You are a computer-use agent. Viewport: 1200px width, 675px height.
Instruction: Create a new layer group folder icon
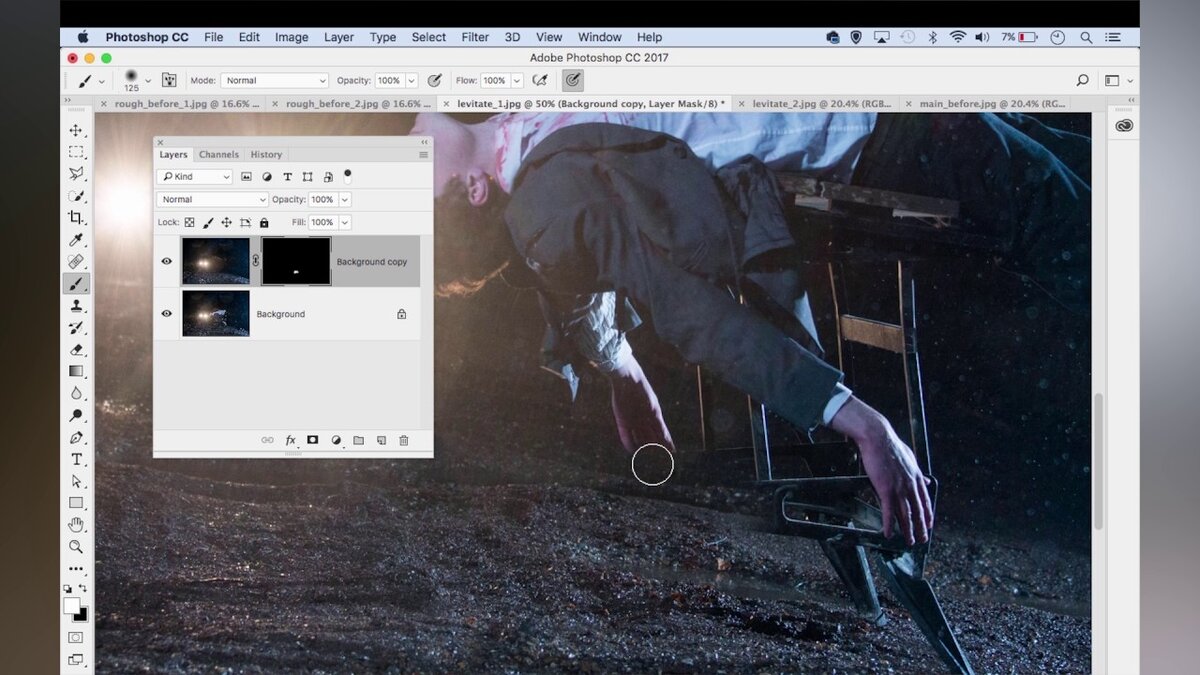[x=358, y=440]
